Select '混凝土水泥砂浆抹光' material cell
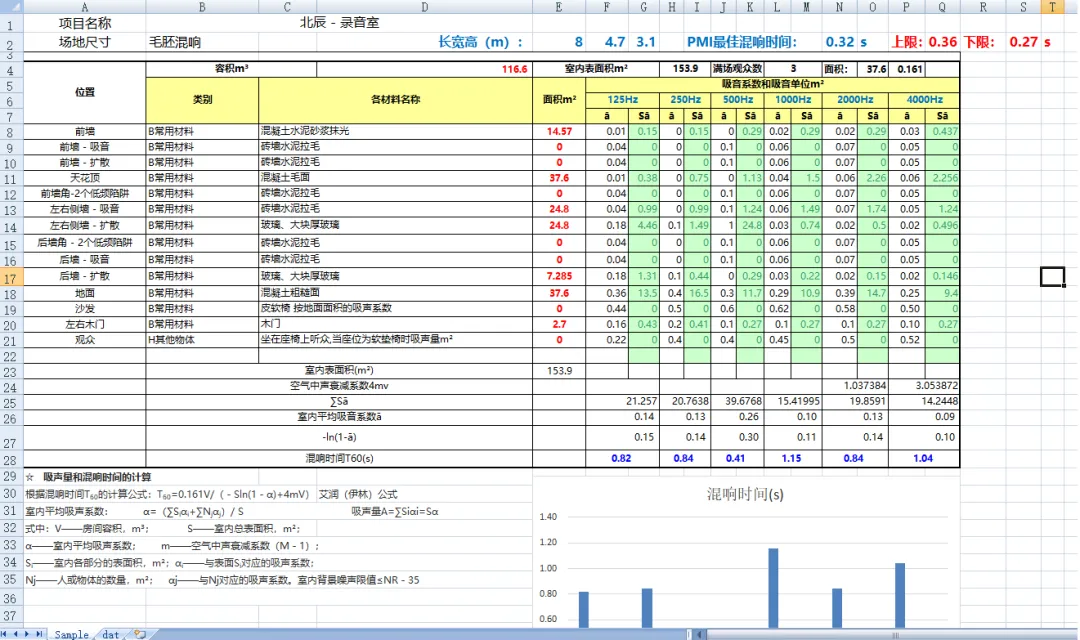This screenshot has height=640, width=1080. pos(395,132)
